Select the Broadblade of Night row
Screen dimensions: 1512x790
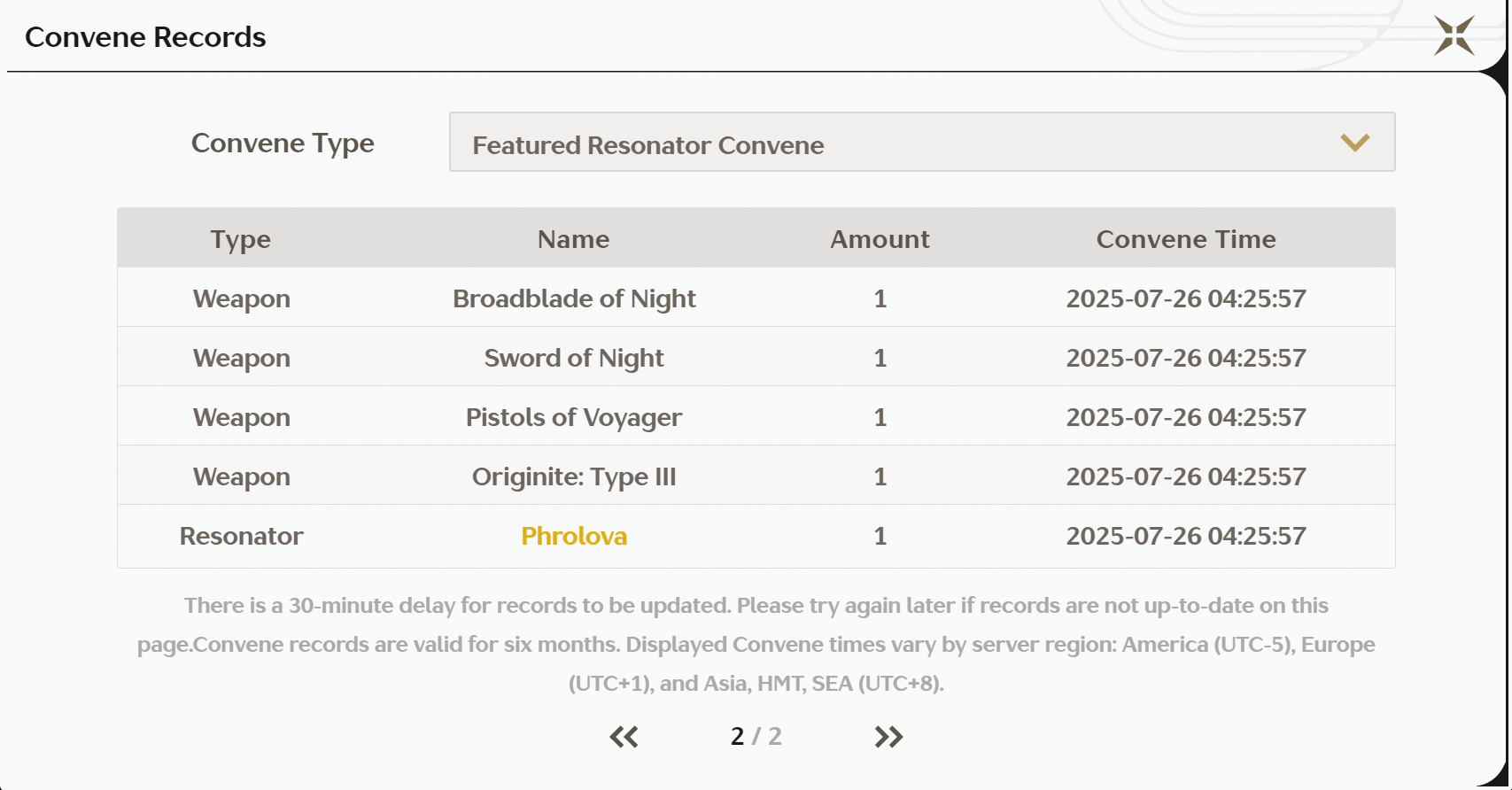pos(574,298)
